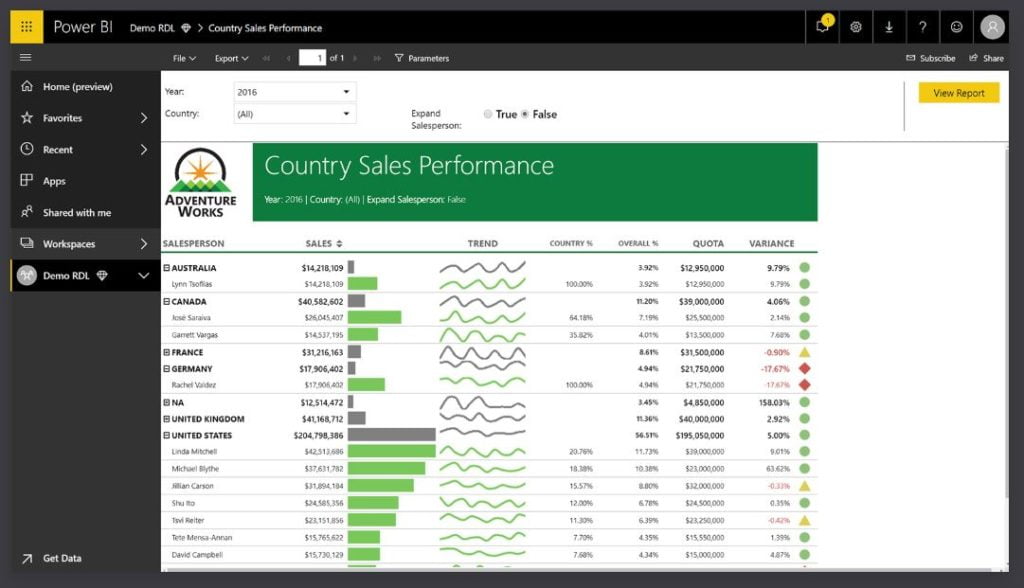The height and width of the screenshot is (588, 1024).
Task: Click the View Report button
Action: click(959, 93)
